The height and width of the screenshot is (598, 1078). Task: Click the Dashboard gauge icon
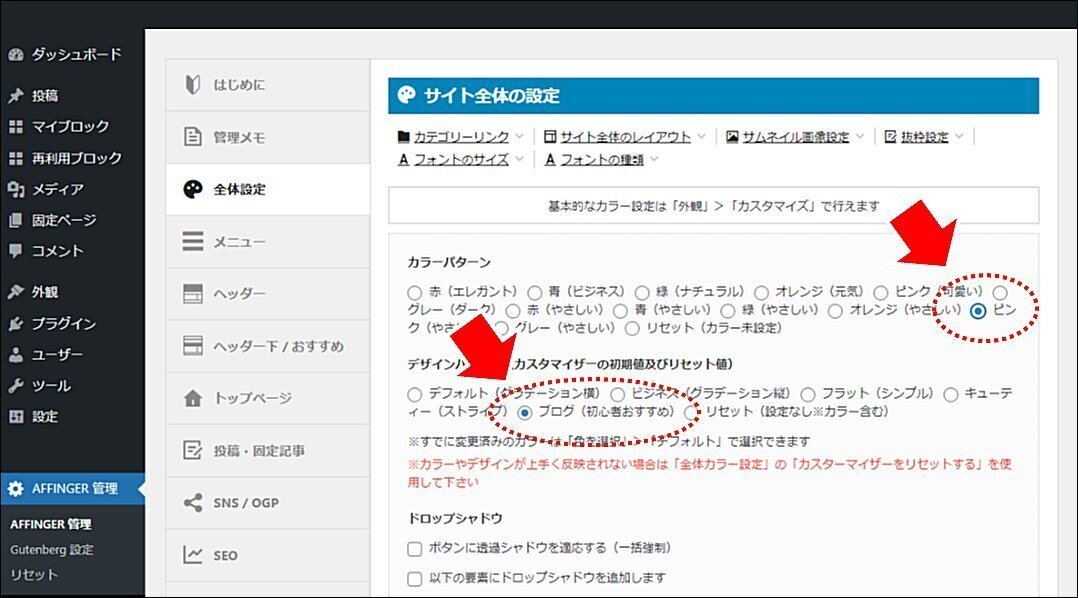16,55
